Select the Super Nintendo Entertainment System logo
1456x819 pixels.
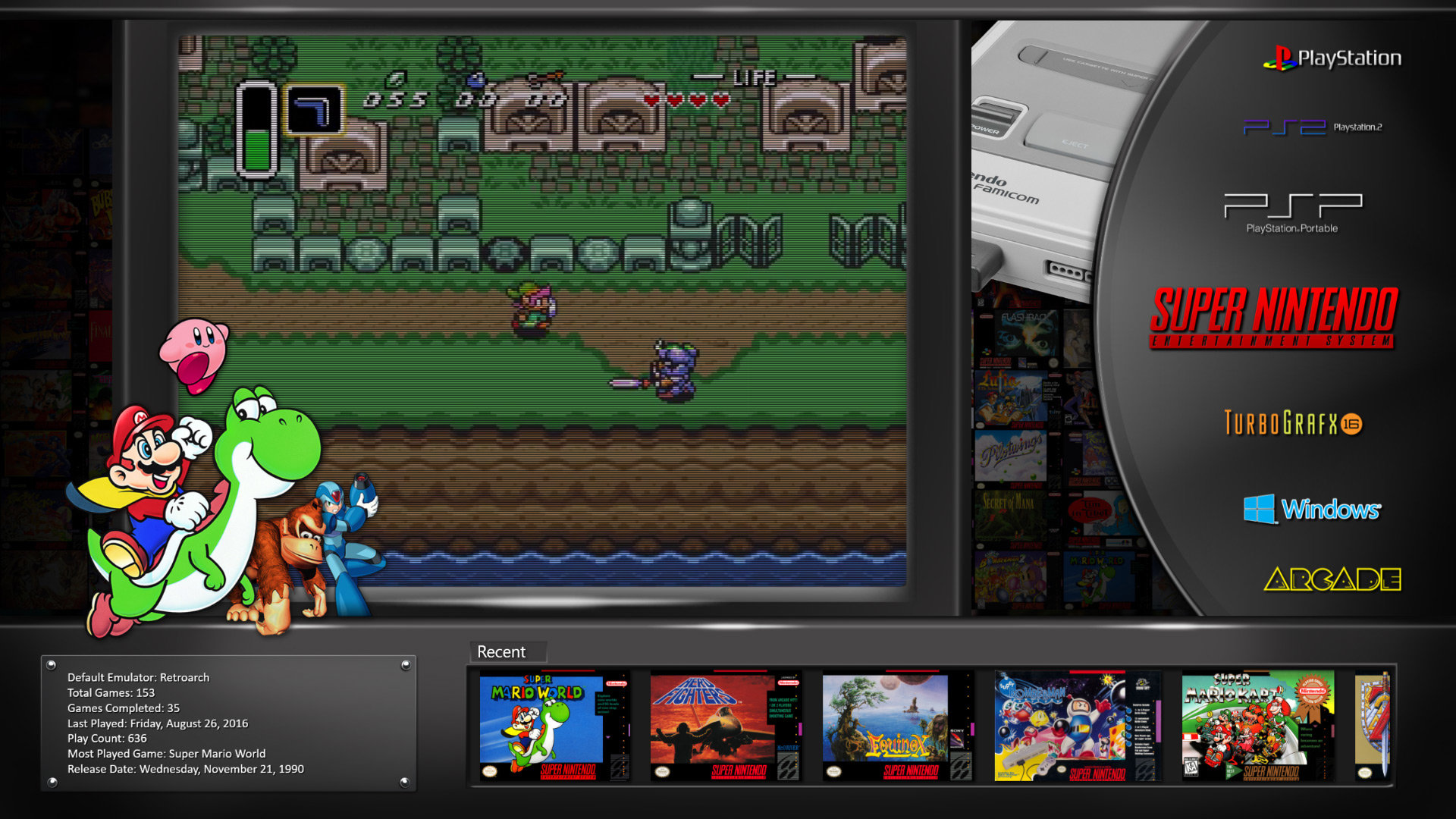point(1273,318)
